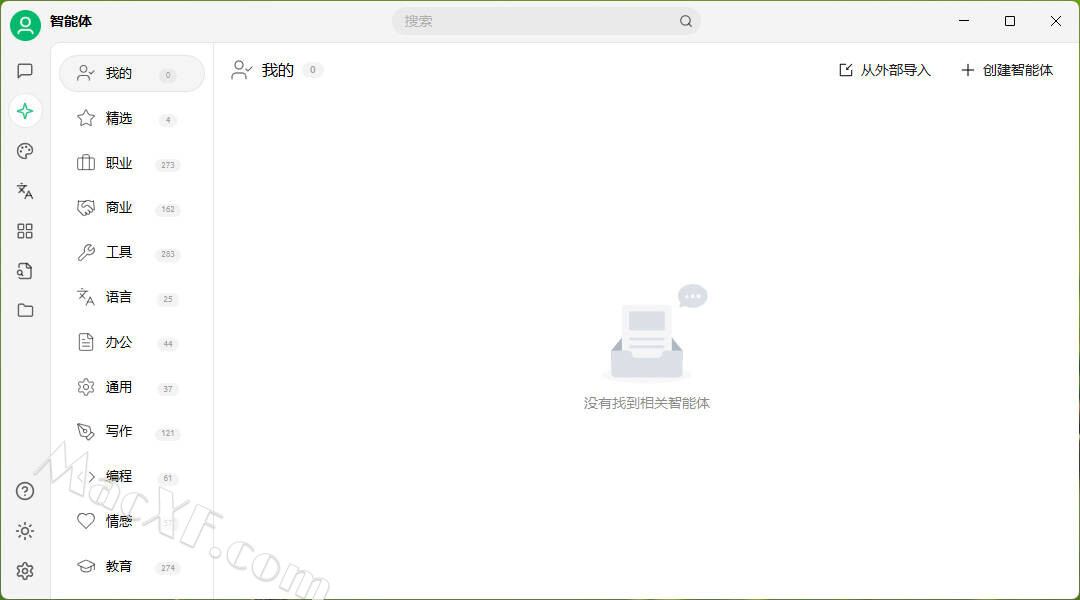Select 语言 language category
Viewport: 1080px width, 600px height.
tap(132, 298)
